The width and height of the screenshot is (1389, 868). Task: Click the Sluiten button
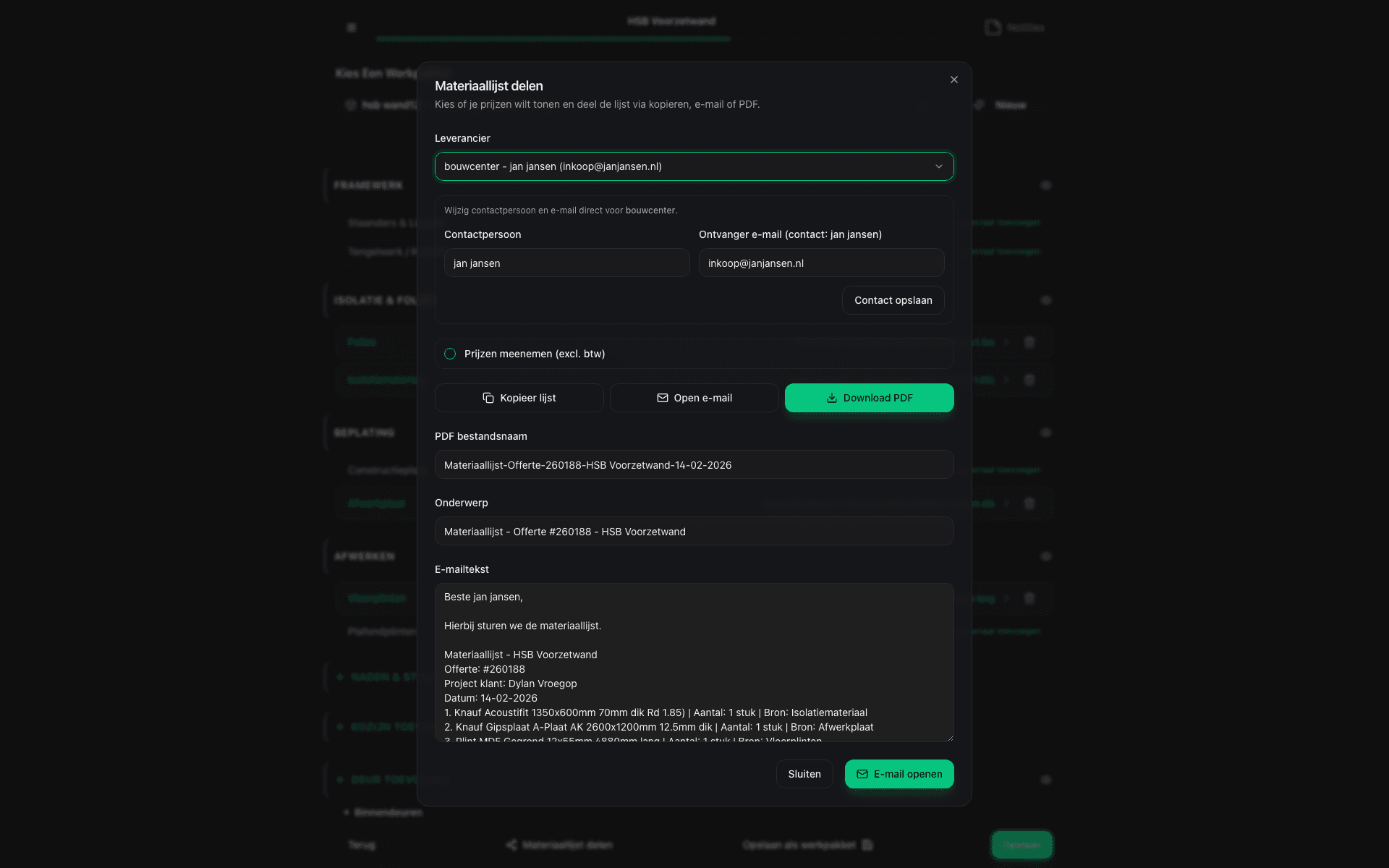804,774
